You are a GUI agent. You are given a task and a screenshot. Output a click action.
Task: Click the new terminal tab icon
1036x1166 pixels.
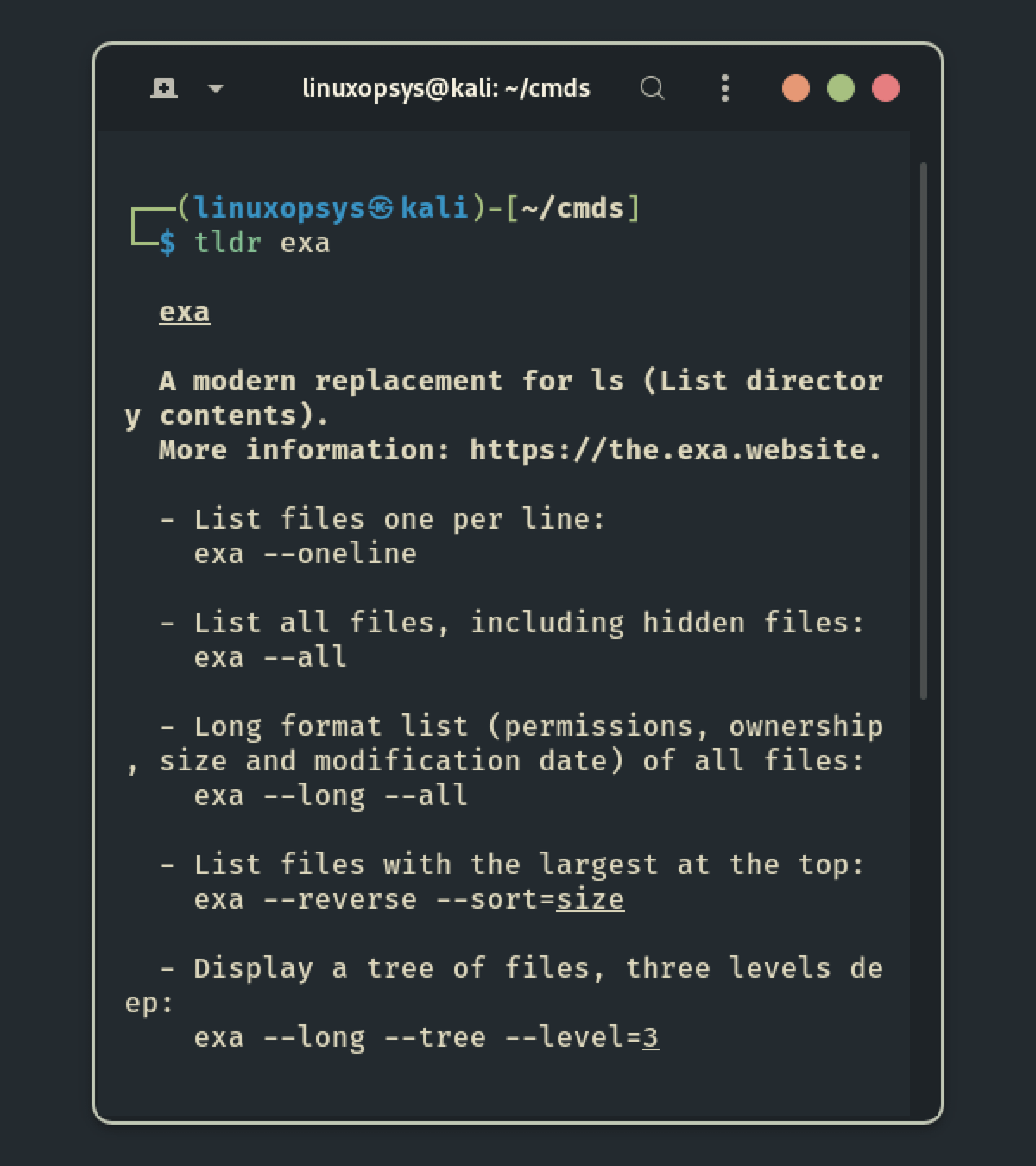(164, 88)
